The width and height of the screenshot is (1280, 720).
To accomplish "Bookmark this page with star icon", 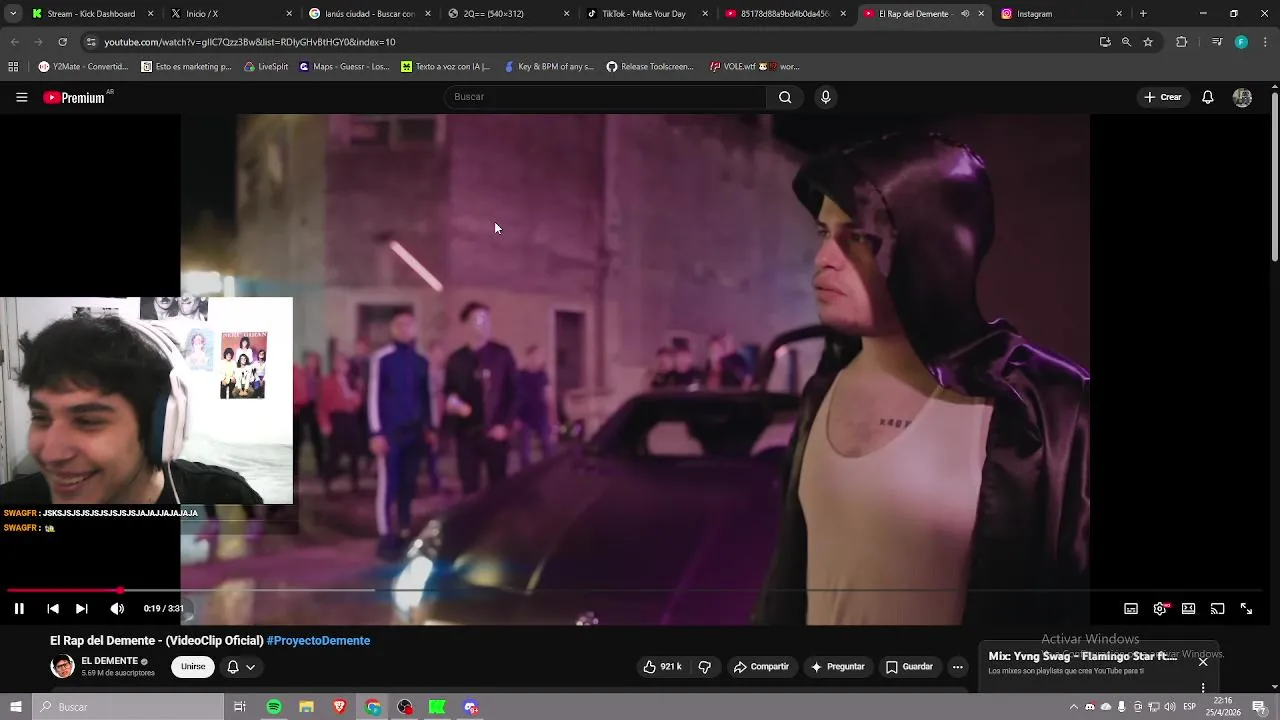I will pyautogui.click(x=1148, y=42).
